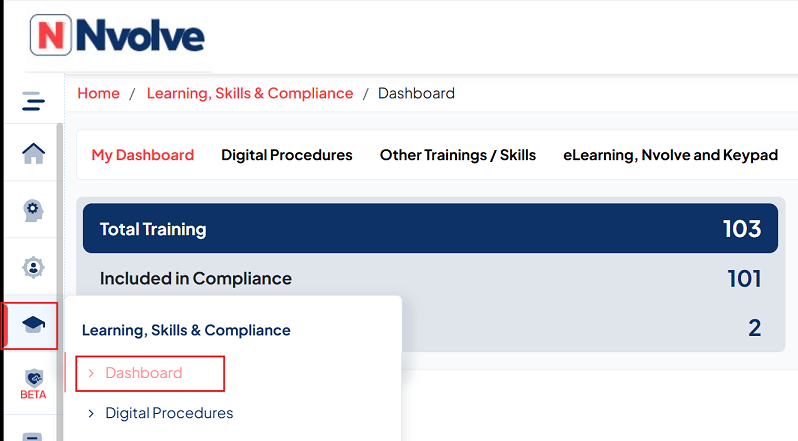Click chevron beside Digital Procedures menu item
The image size is (798, 441).
91,414
